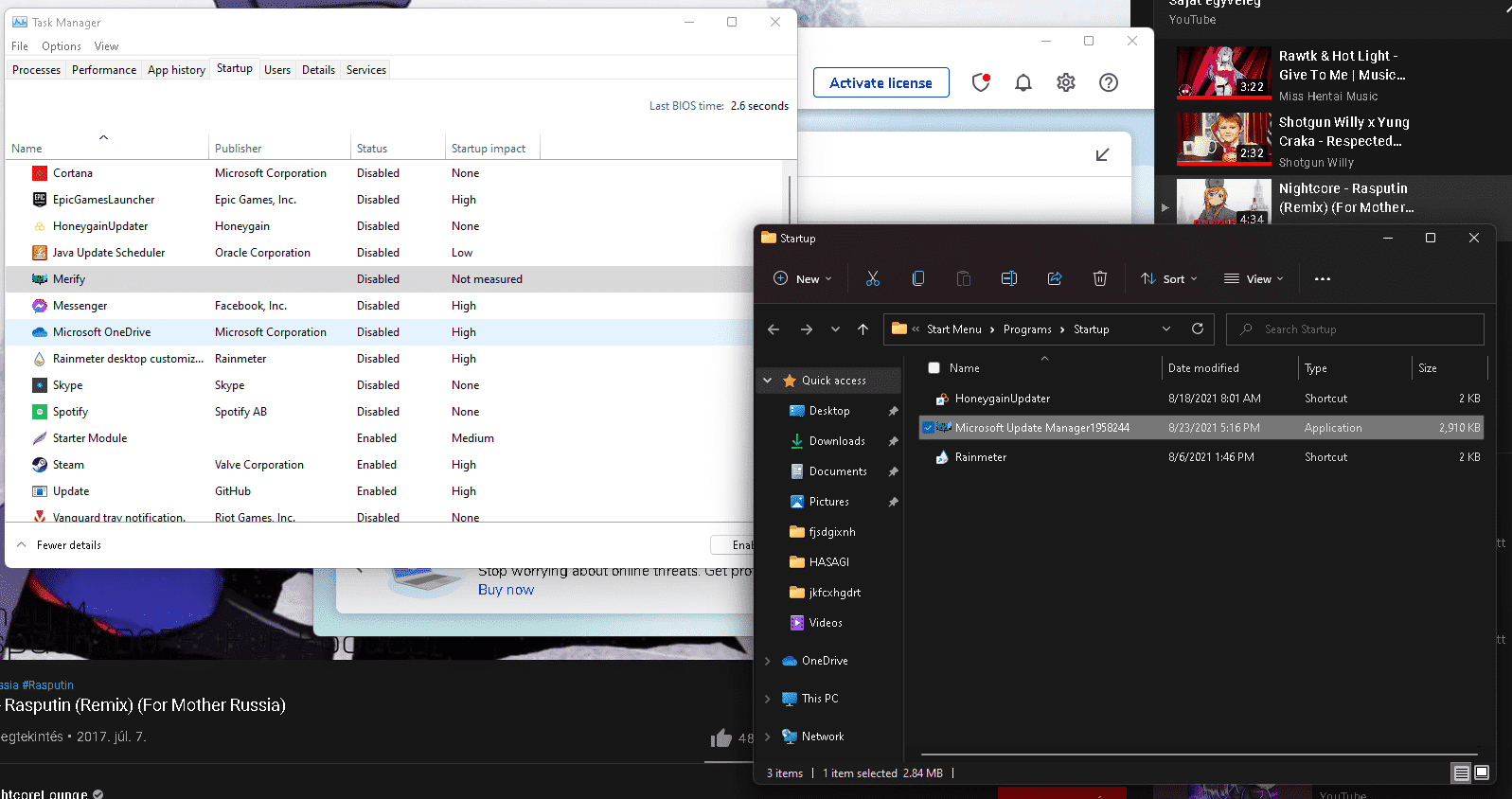The height and width of the screenshot is (799, 1512).
Task: Click the Activate license button
Action: coord(881,82)
